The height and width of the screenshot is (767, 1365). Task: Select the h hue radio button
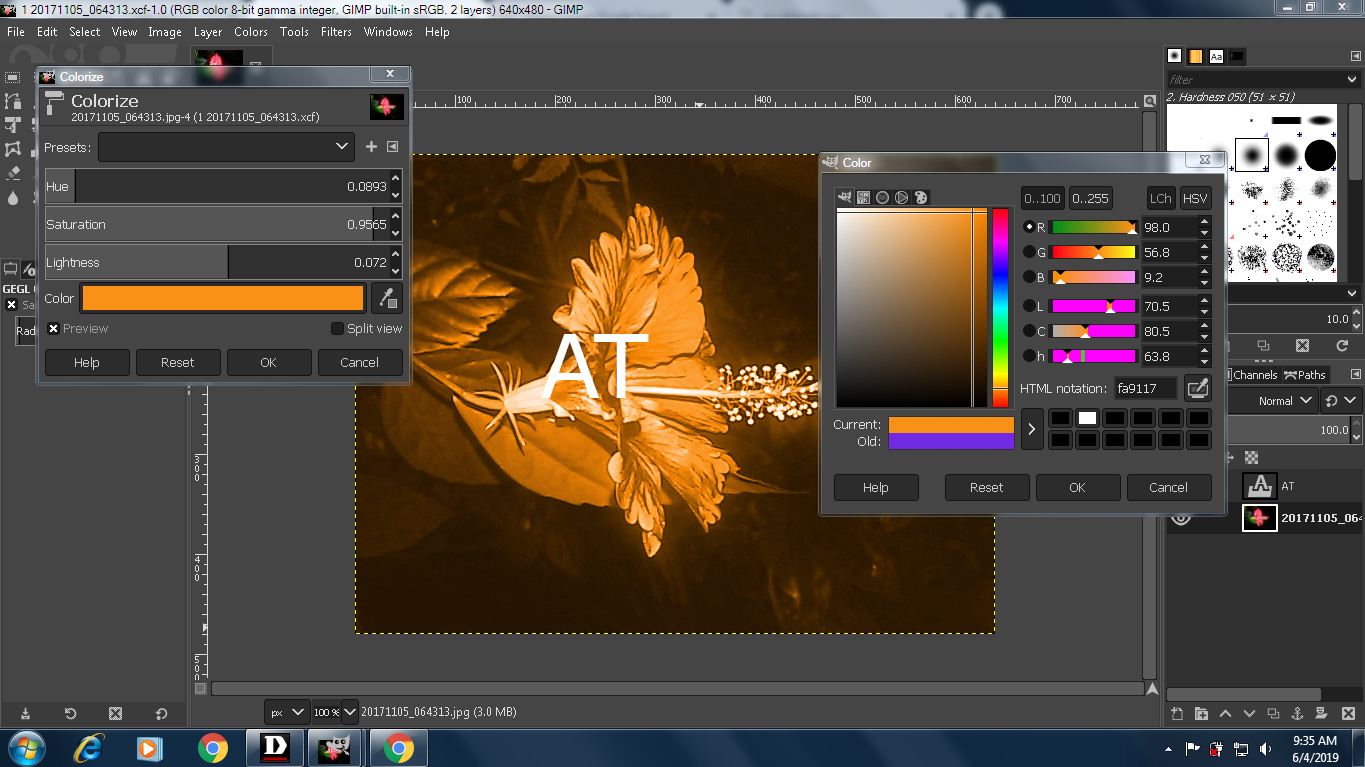(1029, 356)
